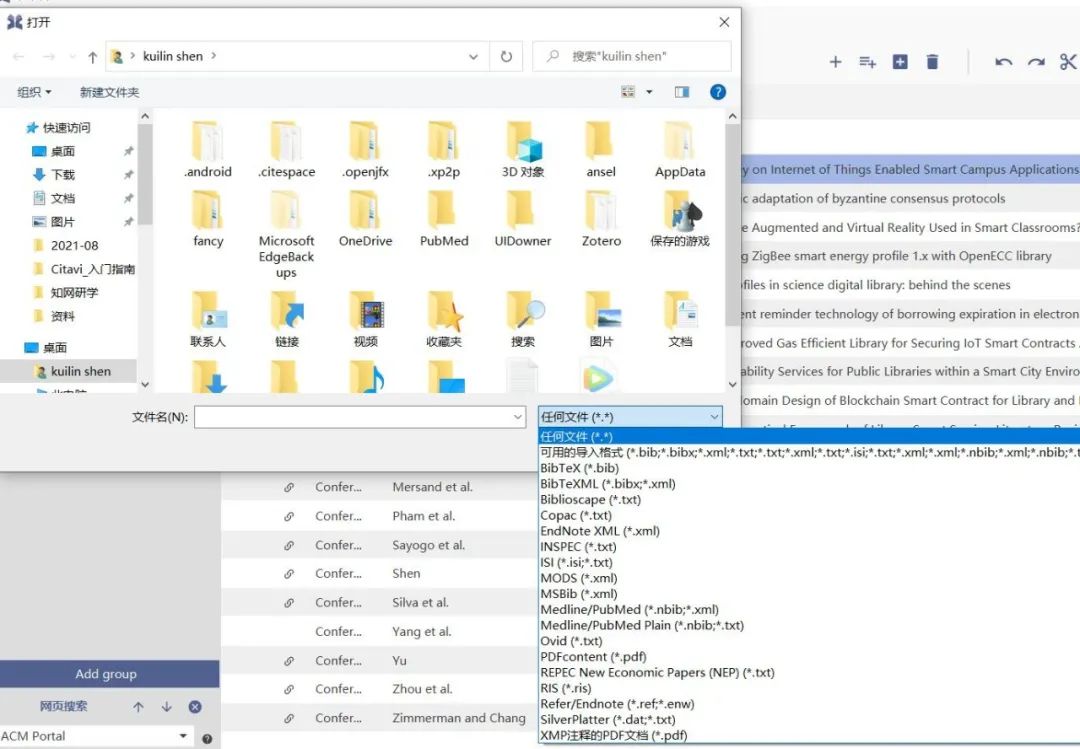Open the Microsoft EdgeBackups folder

click(287, 234)
